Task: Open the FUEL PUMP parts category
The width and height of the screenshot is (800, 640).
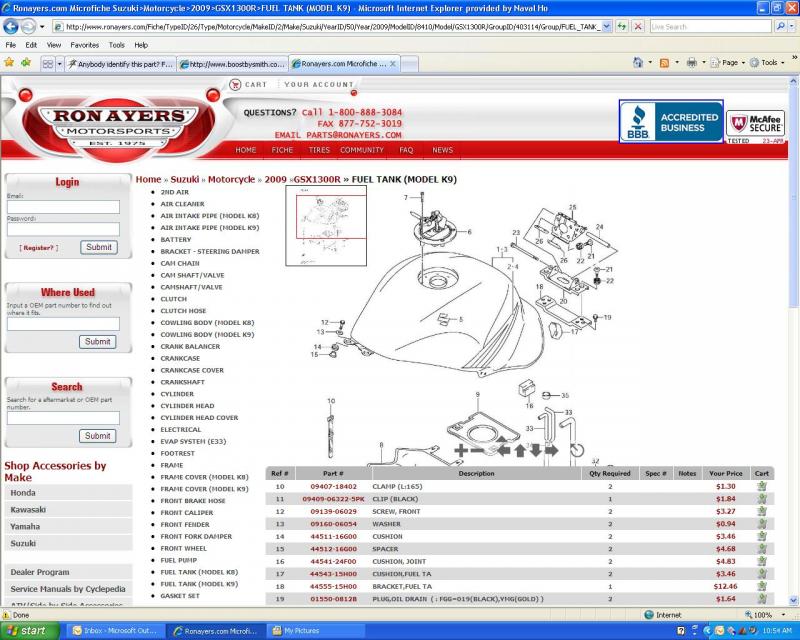Action: pos(182,560)
